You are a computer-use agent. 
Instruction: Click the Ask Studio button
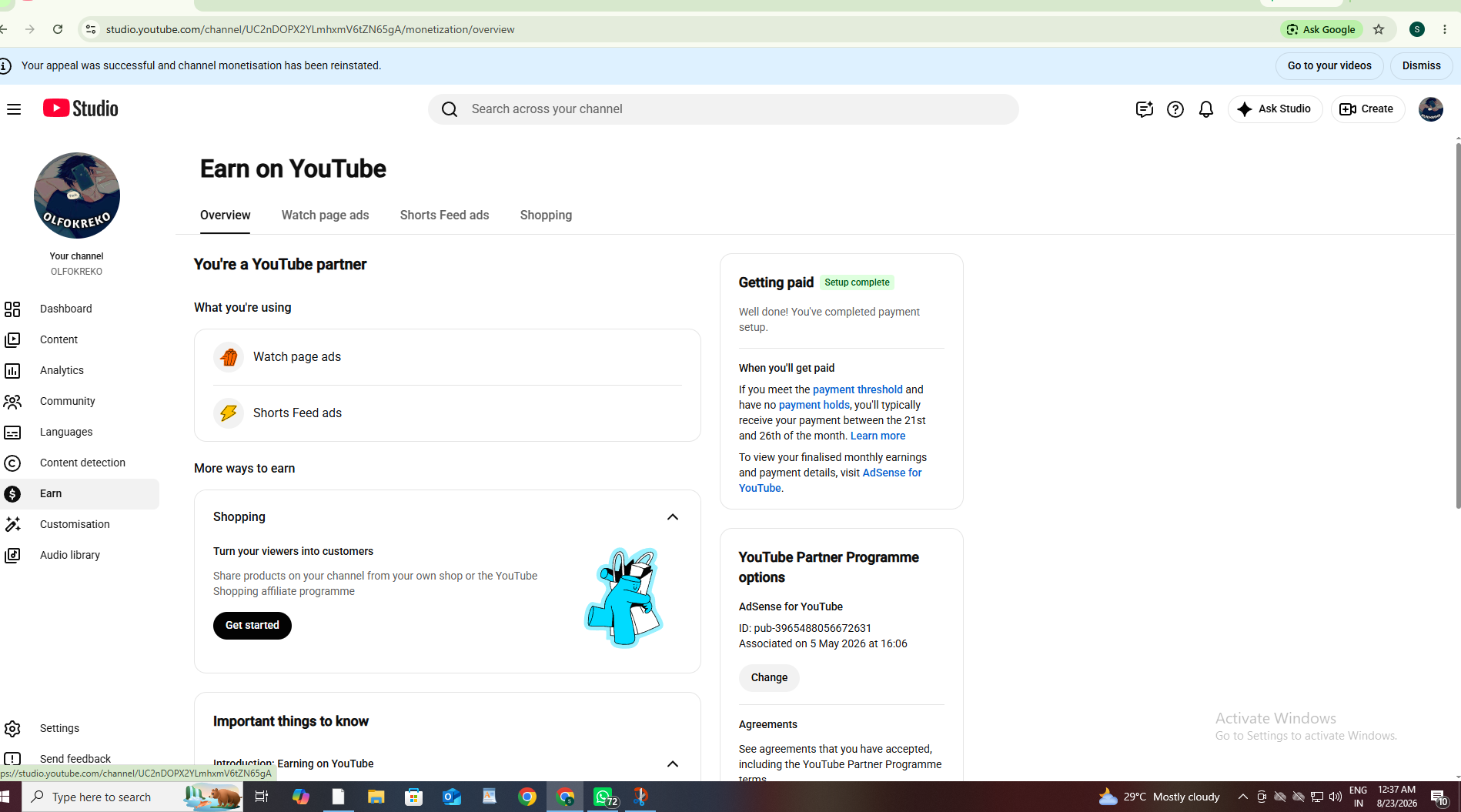click(1275, 109)
